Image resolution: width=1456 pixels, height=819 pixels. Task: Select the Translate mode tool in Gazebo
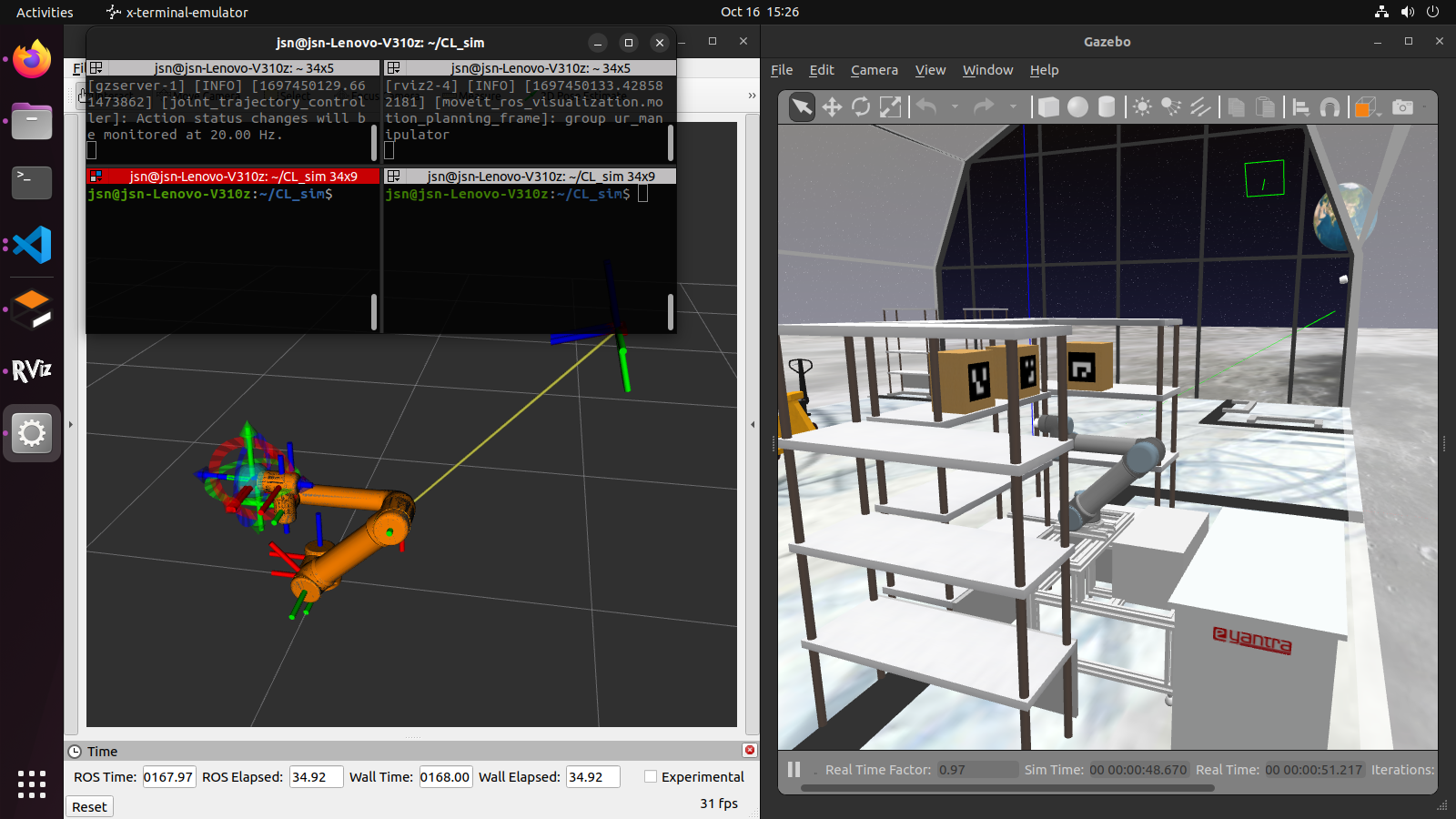(x=832, y=107)
